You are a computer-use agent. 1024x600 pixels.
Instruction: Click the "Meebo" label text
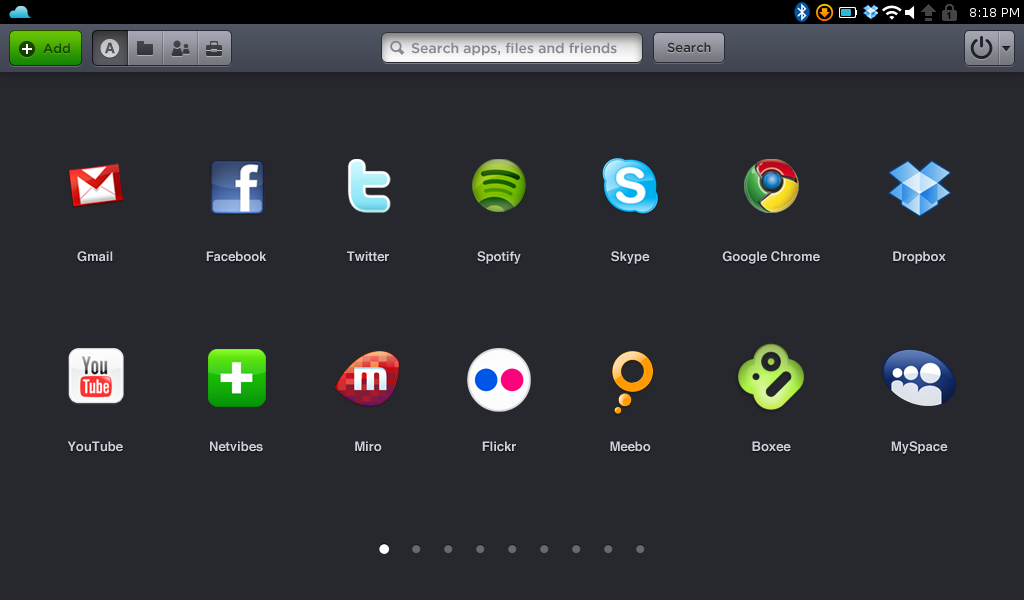pyautogui.click(x=630, y=447)
